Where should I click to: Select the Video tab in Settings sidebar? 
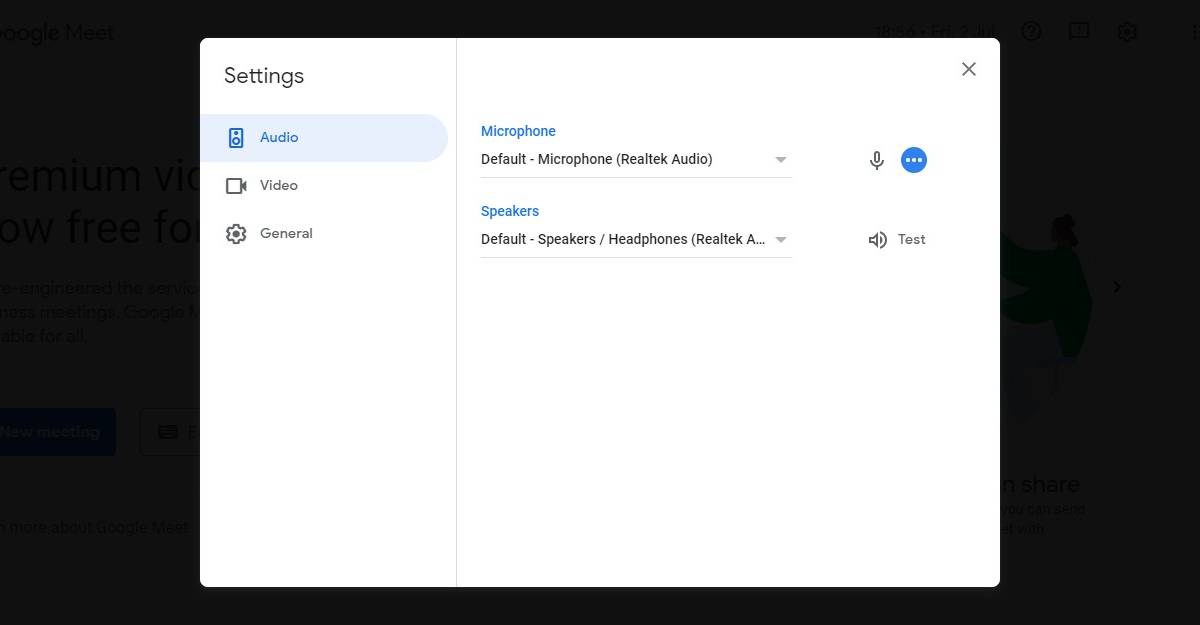point(278,185)
